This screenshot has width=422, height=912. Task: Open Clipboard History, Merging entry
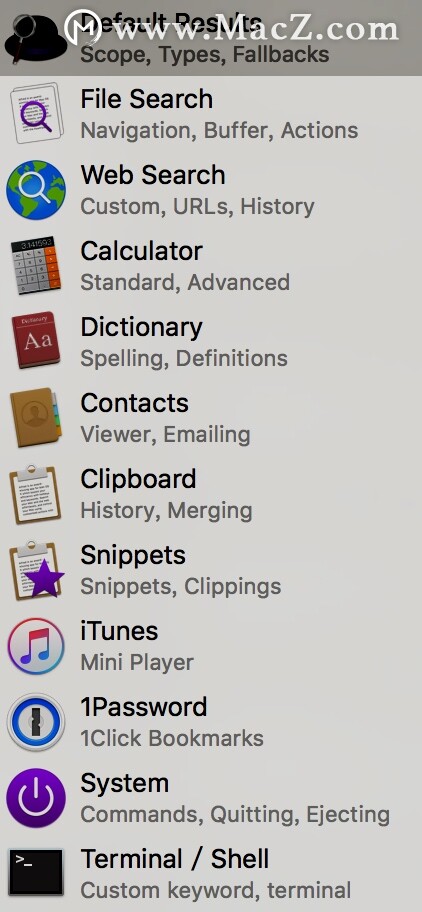(211, 494)
